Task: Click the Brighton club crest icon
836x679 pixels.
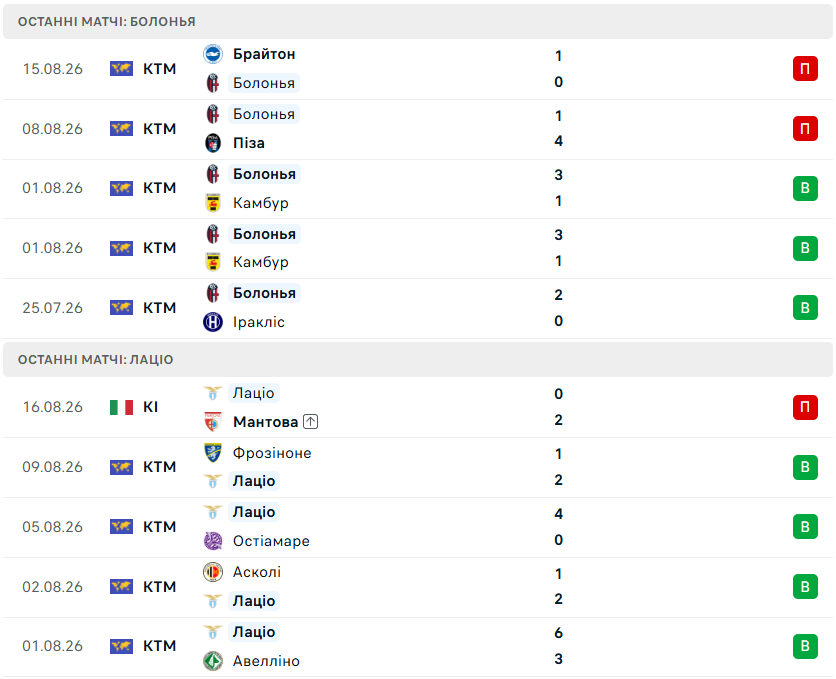Action: 213,54
